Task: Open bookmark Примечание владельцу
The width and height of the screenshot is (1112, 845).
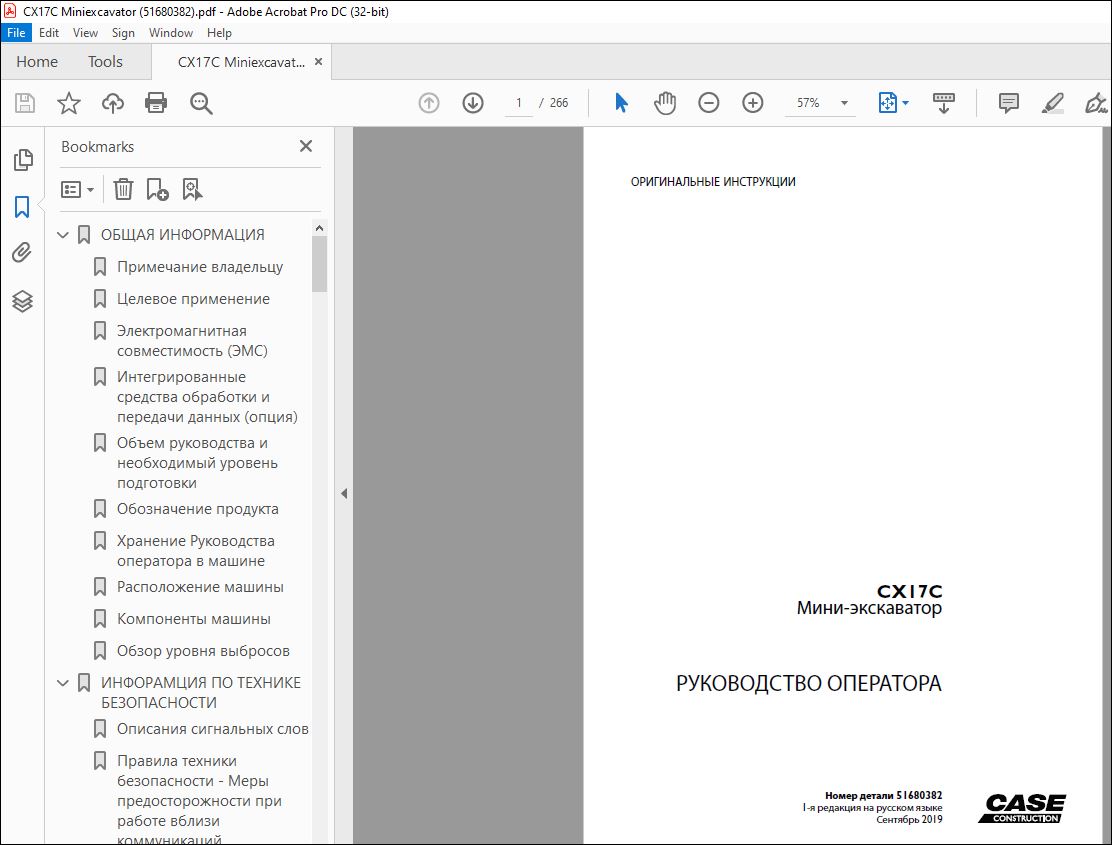Action: click(200, 267)
